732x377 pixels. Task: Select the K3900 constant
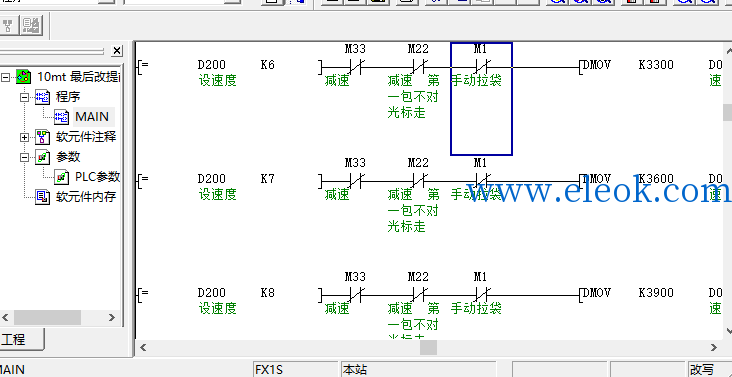pyautogui.click(x=656, y=293)
